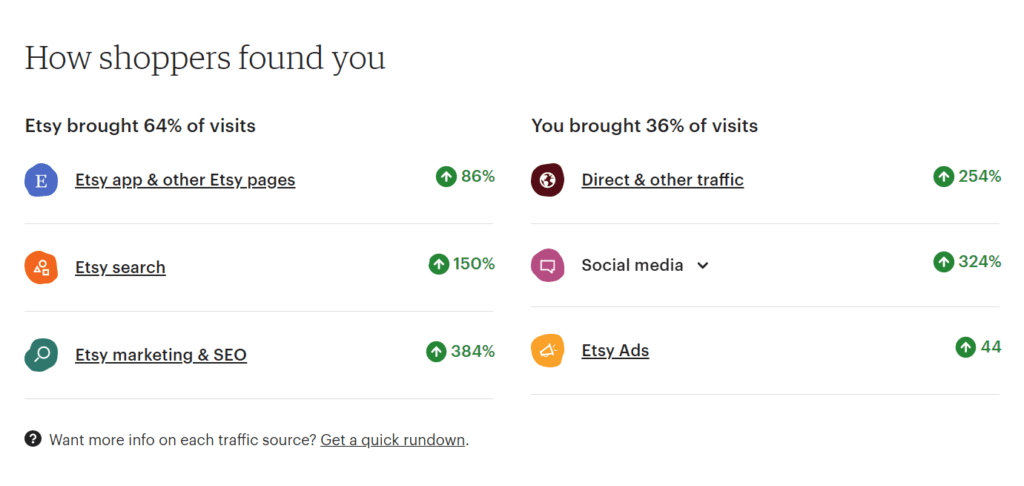This screenshot has height=486, width=1024.
Task: Click the black question mark help icon
Action: (x=33, y=439)
